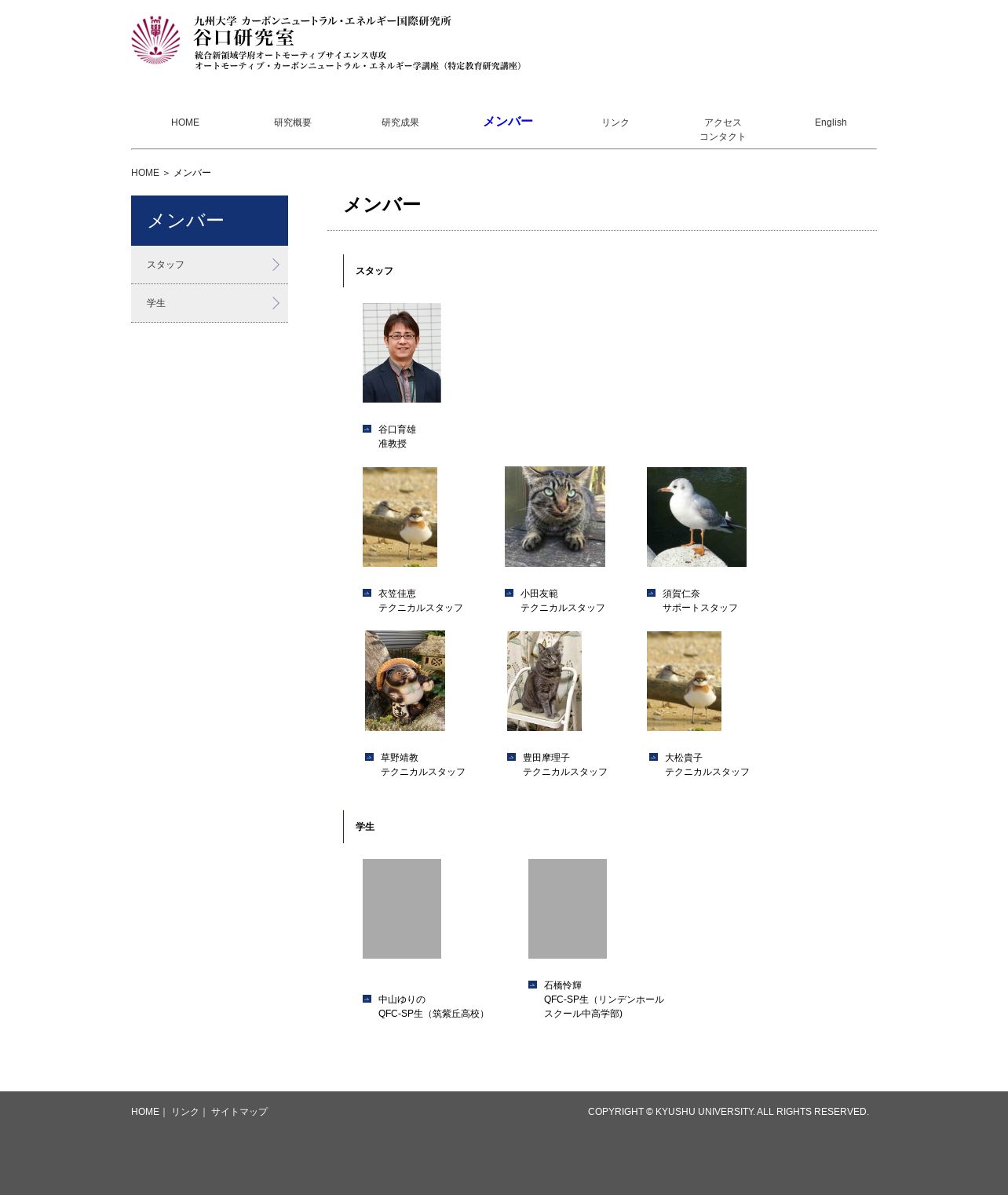
Task: Click bullet icon beside 豊田摩理子
Action: pyautogui.click(x=511, y=757)
